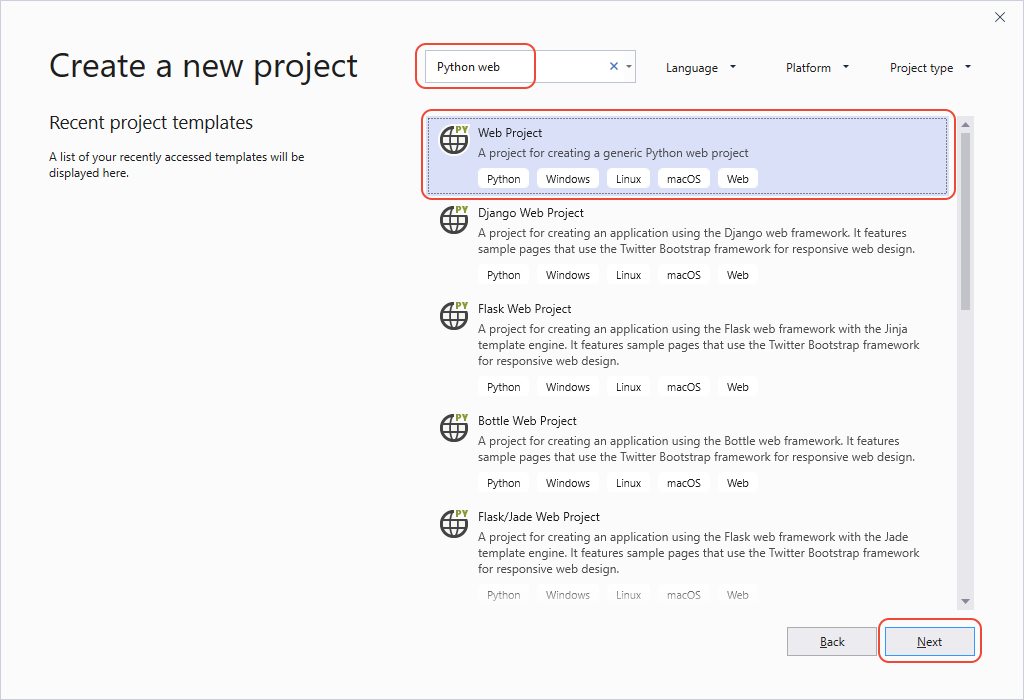
Task: Click the Web tag on Flask Web Project
Action: (x=737, y=386)
